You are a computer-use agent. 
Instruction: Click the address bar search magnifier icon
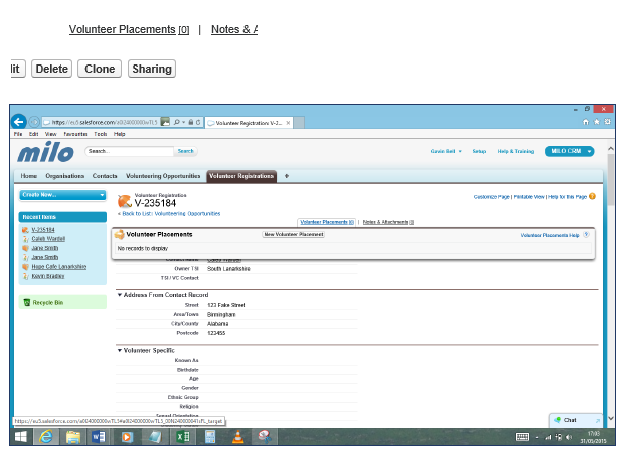pos(177,122)
